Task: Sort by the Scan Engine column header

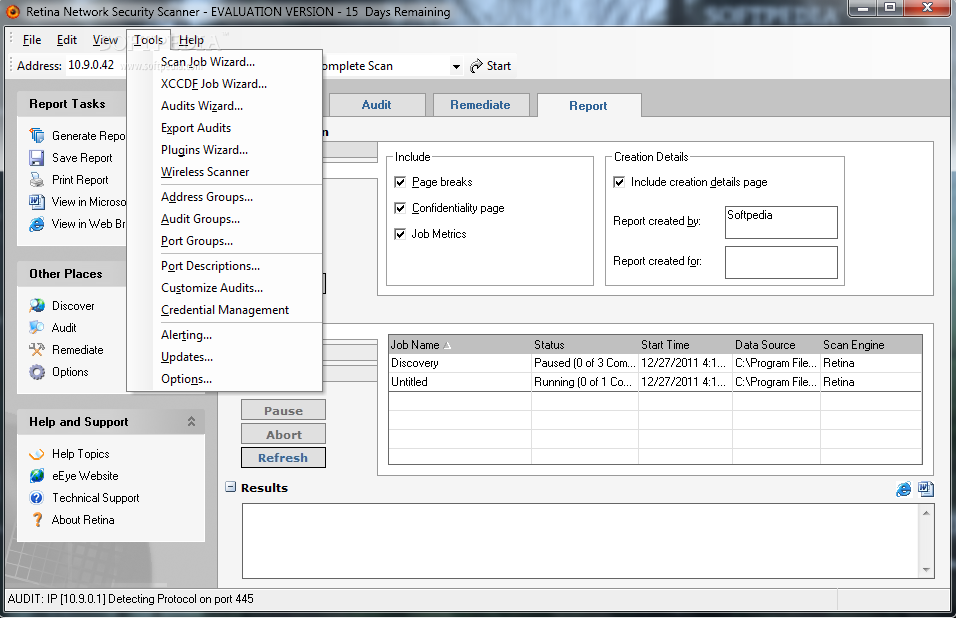Action: click(x=871, y=345)
